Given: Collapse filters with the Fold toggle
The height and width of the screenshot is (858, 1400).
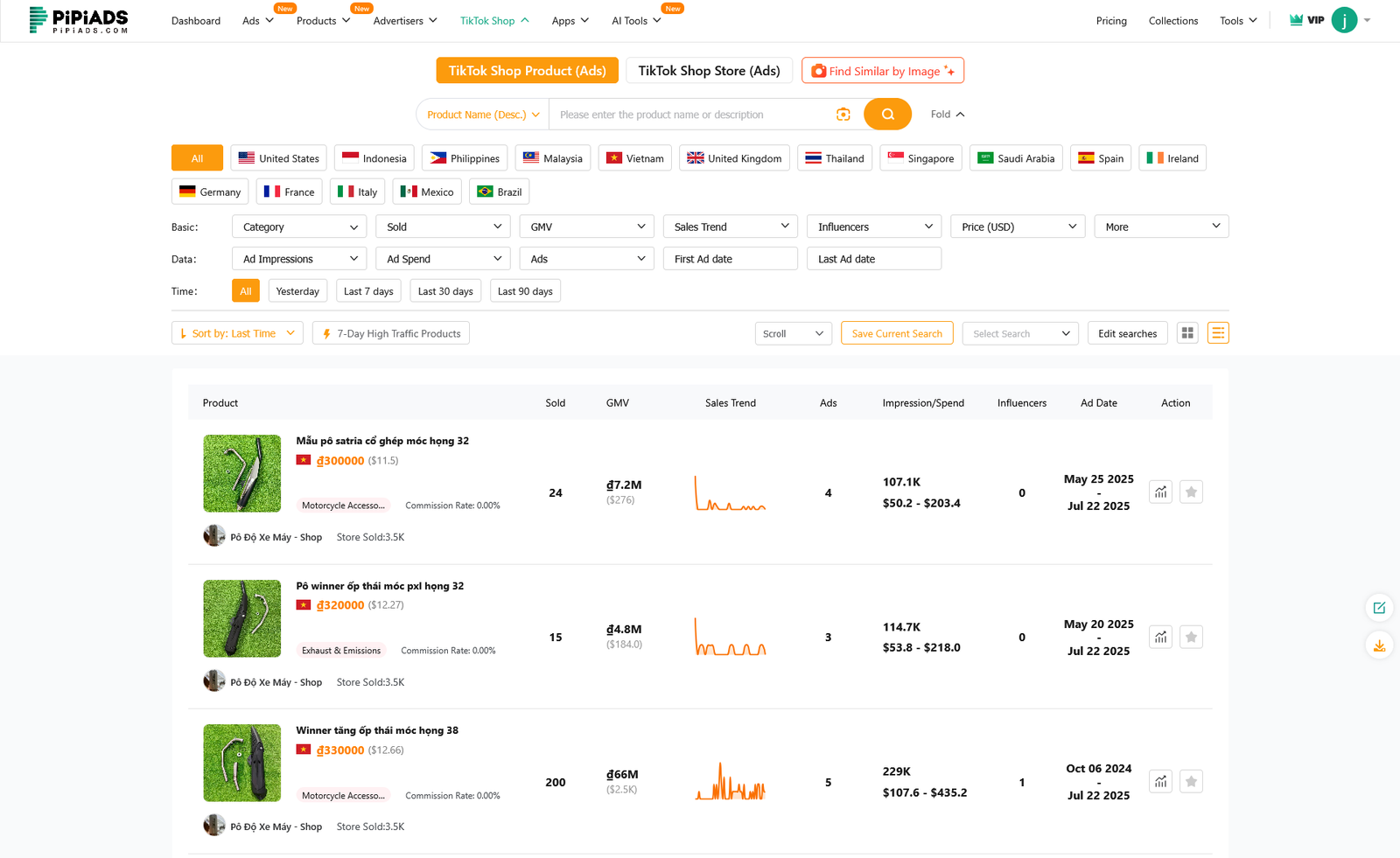Looking at the screenshot, I should (x=948, y=115).
